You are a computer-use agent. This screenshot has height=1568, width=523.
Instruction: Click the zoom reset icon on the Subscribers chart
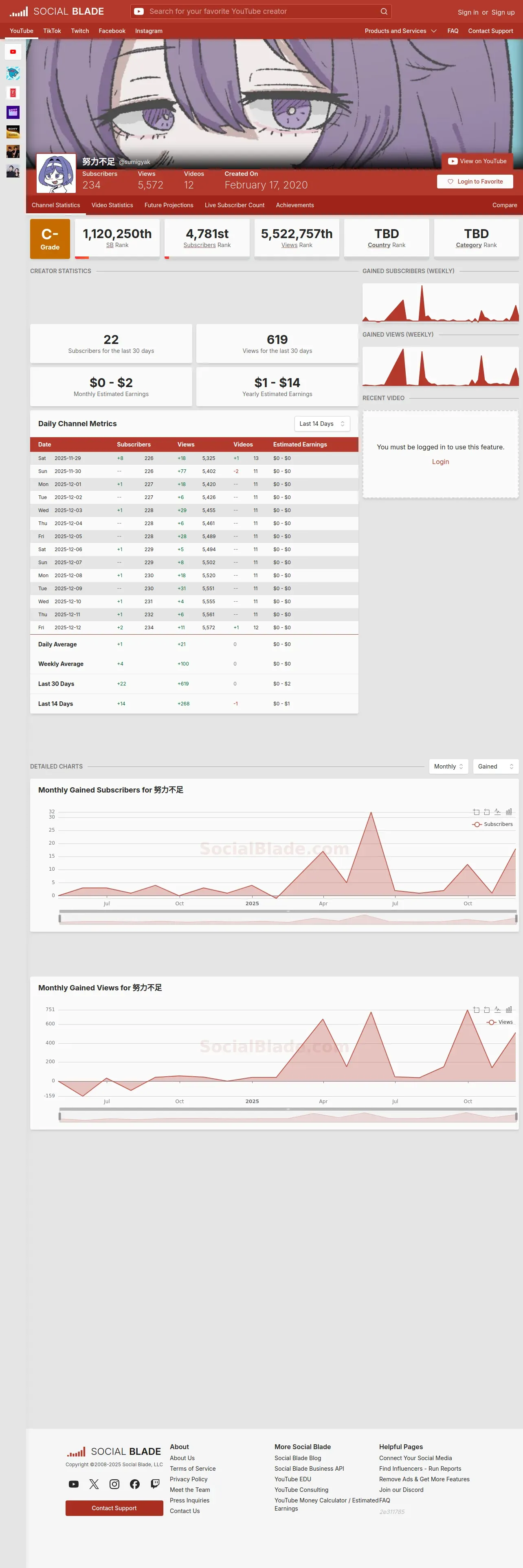pos(486,812)
